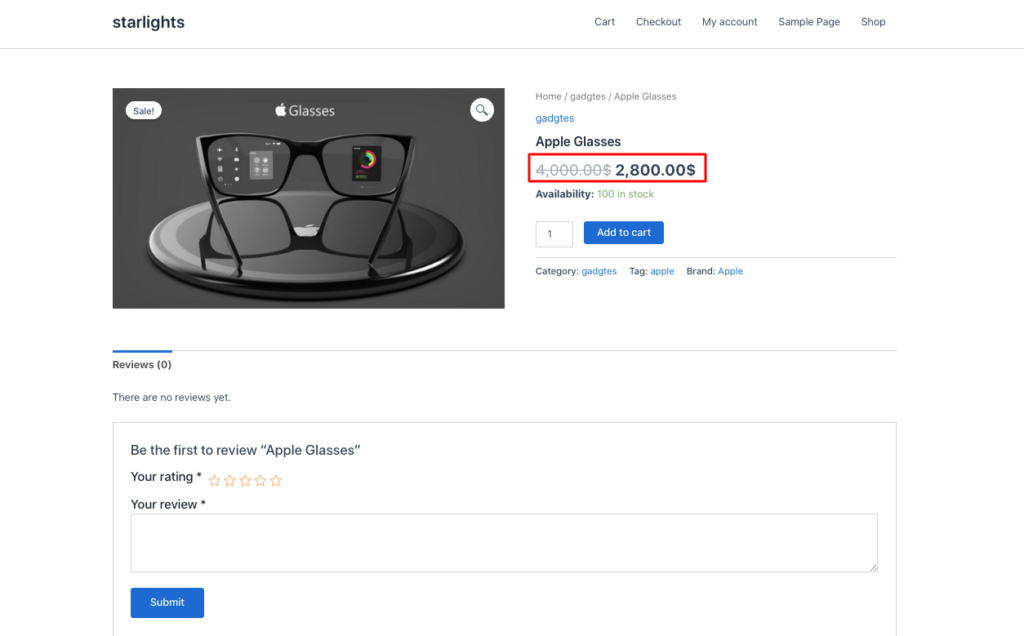Viewport: 1024px width, 636px height.
Task: Give a five-star rating
Action: point(276,480)
